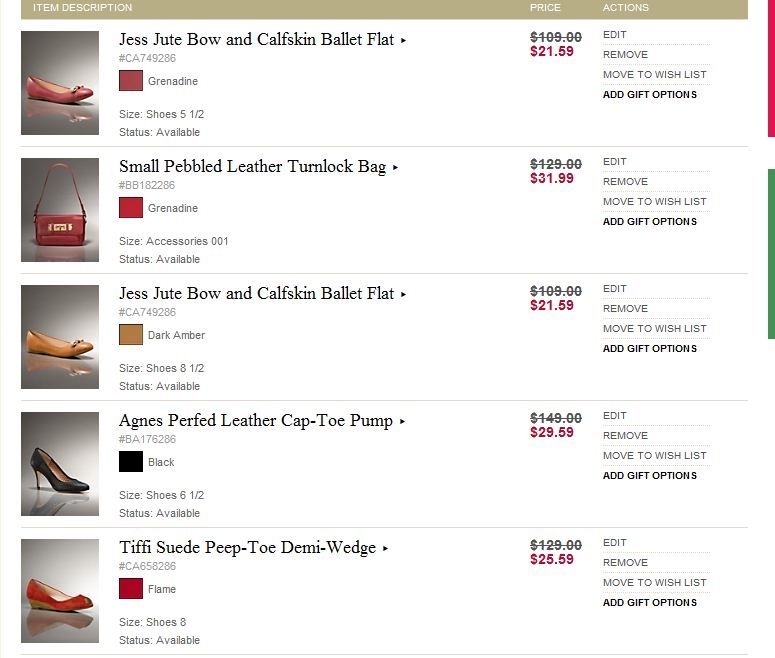This screenshot has height=658, width=775.
Task: Move the Dark Amber ballet flat to wish list
Action: (654, 329)
